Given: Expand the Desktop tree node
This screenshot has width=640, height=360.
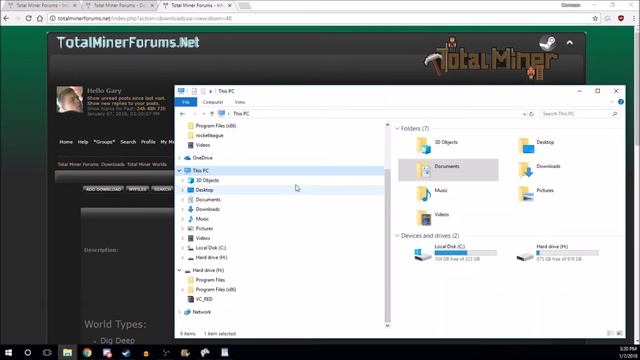Looking at the screenshot, I should pyautogui.click(x=182, y=190).
